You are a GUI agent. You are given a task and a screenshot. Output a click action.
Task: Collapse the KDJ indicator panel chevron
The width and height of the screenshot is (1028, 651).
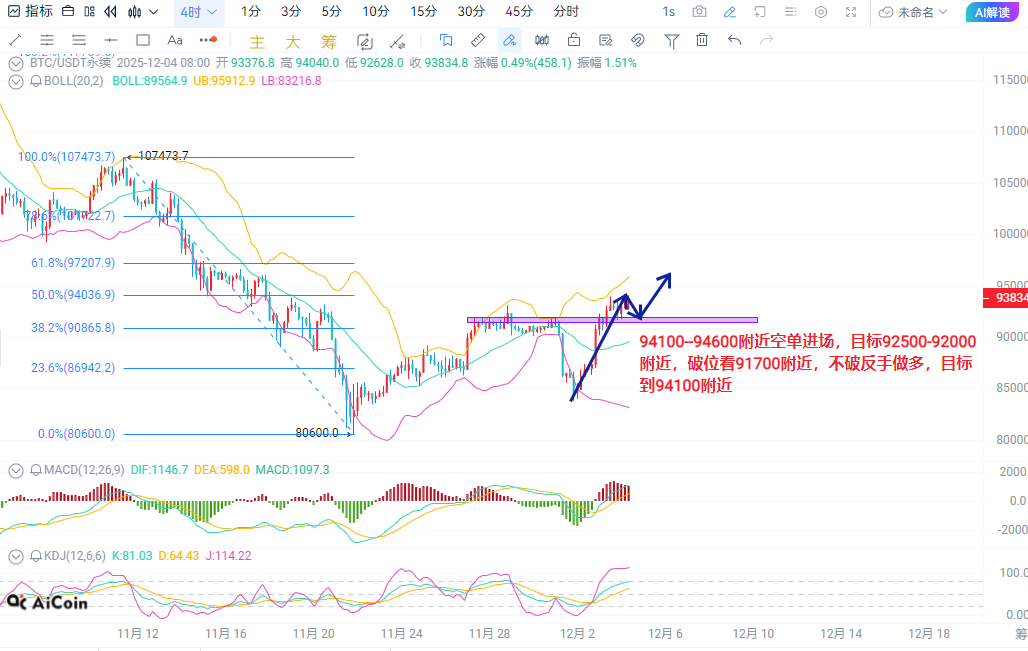tap(15, 556)
